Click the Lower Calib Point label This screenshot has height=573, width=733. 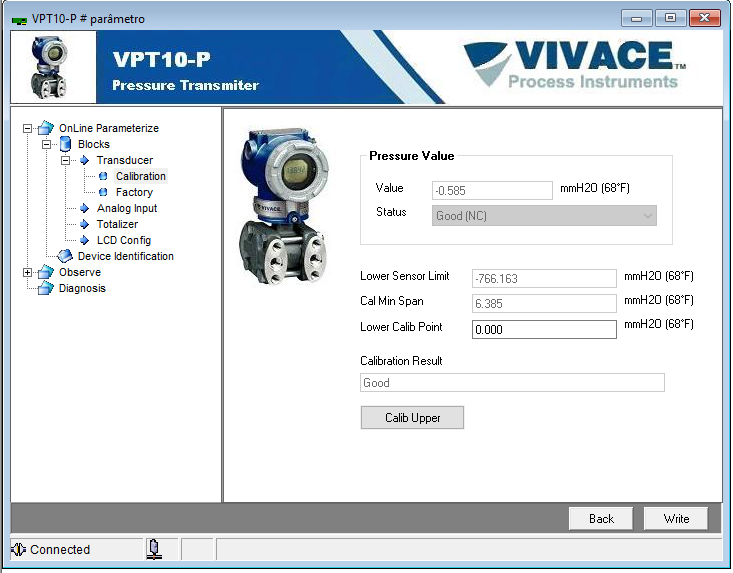401,327
